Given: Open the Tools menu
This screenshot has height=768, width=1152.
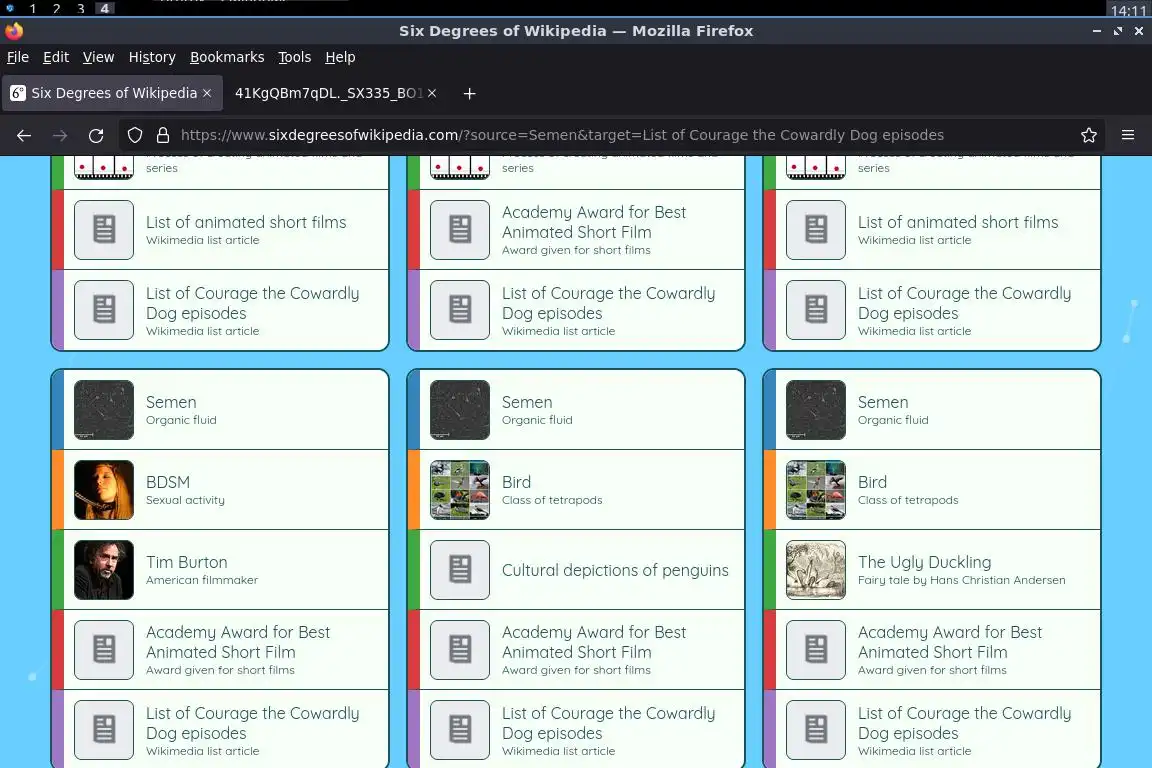Looking at the screenshot, I should 295,57.
